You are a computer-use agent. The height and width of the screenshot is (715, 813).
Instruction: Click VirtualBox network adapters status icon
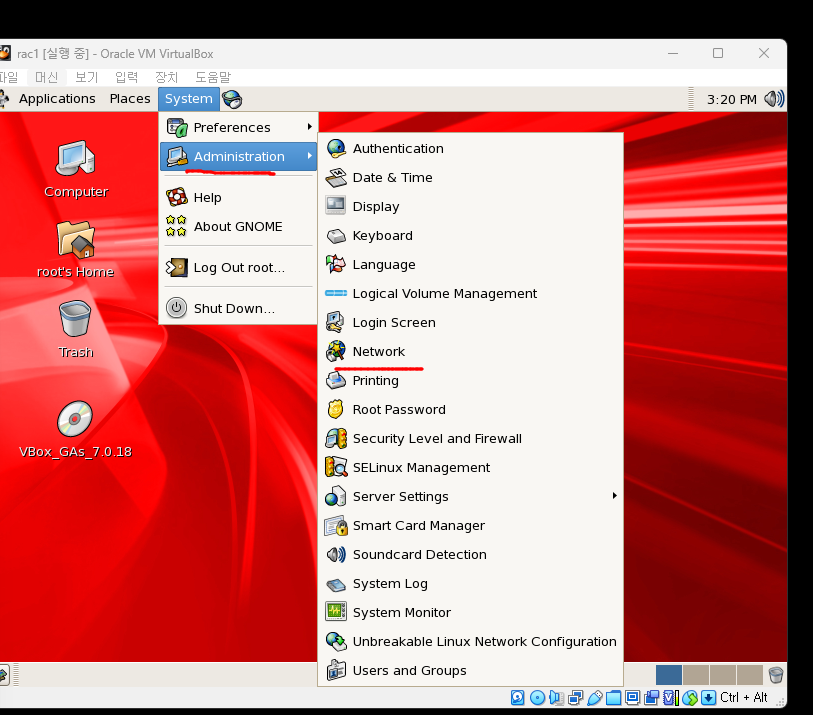pyautogui.click(x=575, y=697)
